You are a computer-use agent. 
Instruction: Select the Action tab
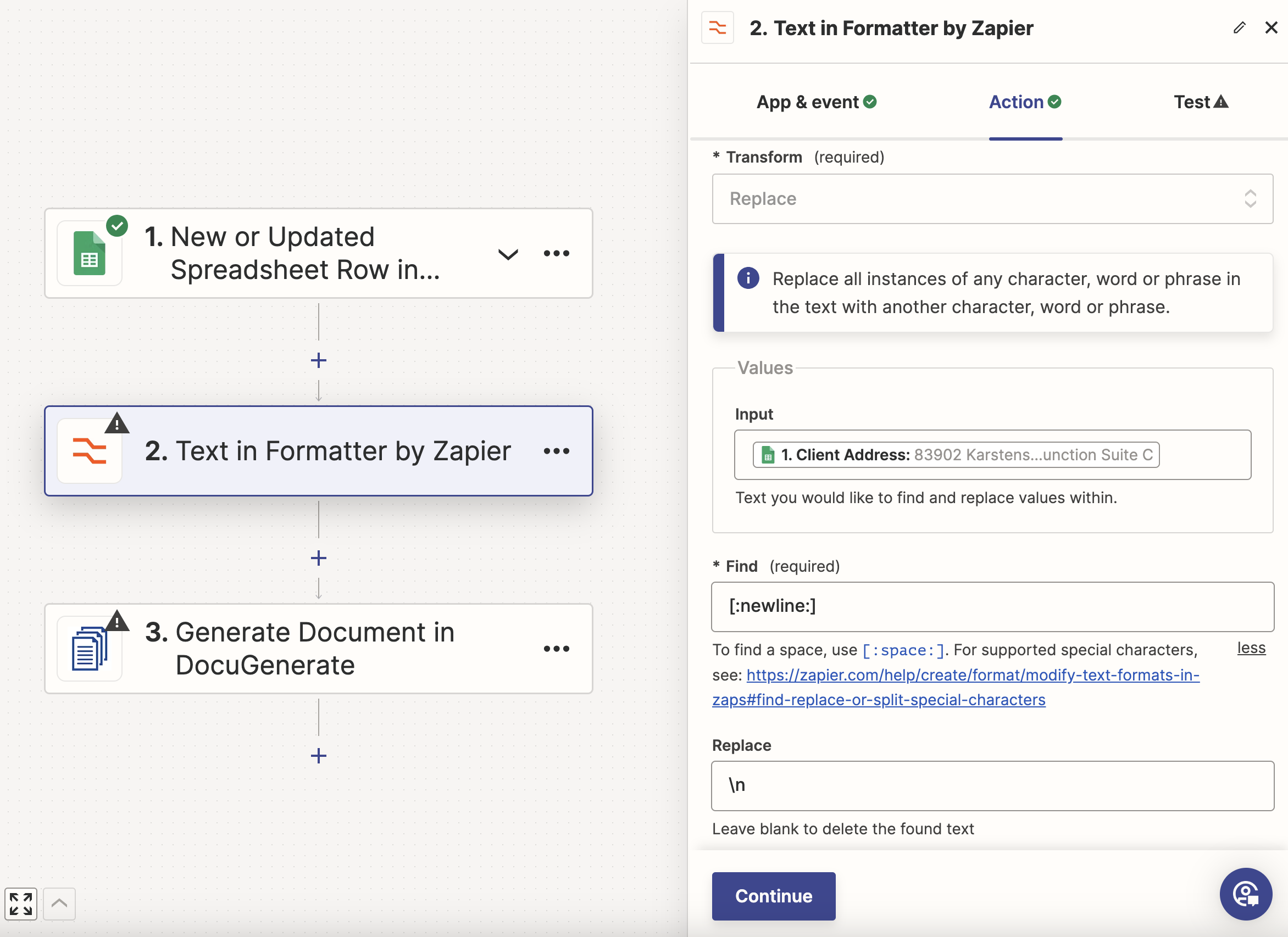coord(1025,102)
